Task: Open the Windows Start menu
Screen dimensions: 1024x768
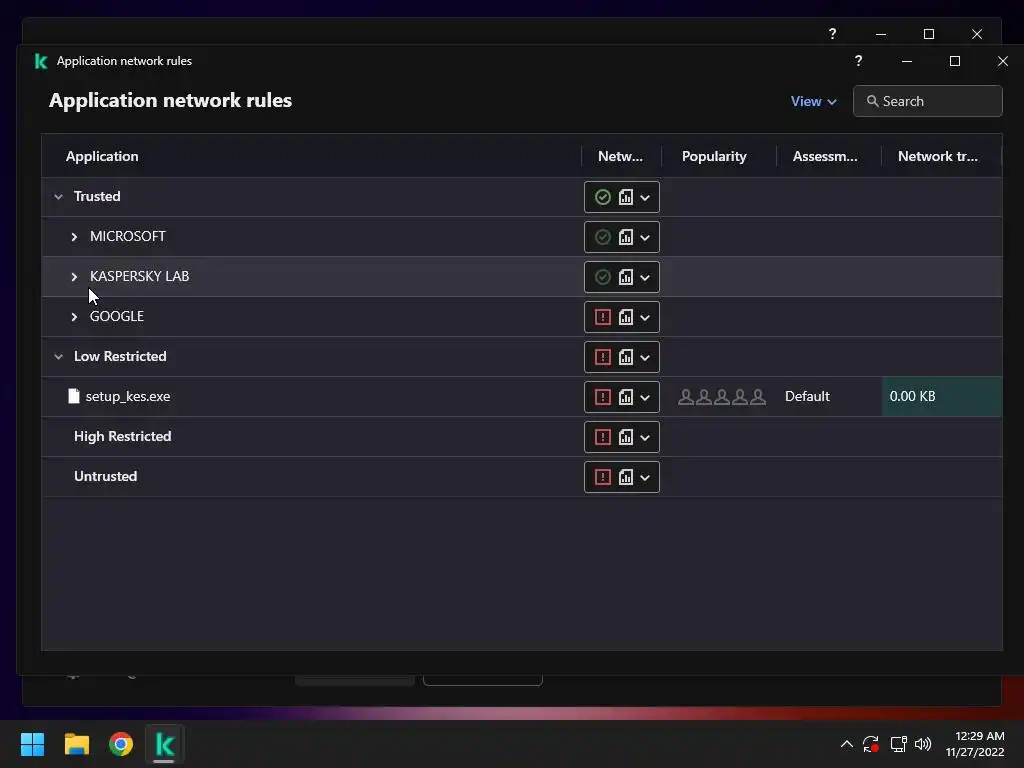Action: click(x=32, y=744)
